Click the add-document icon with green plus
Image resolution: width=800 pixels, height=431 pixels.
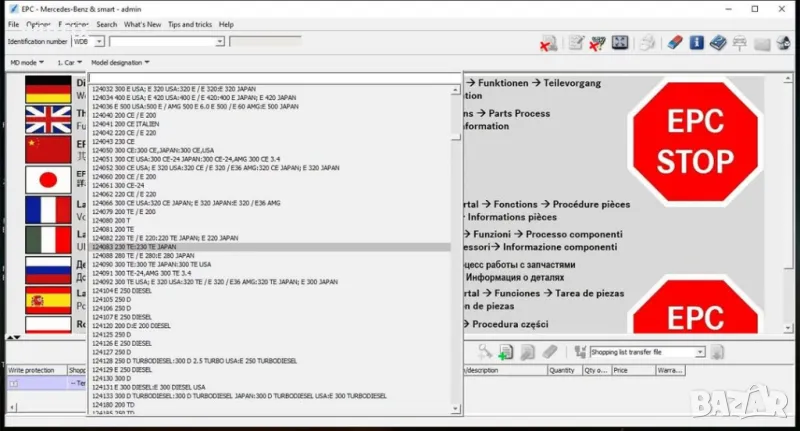(506, 352)
